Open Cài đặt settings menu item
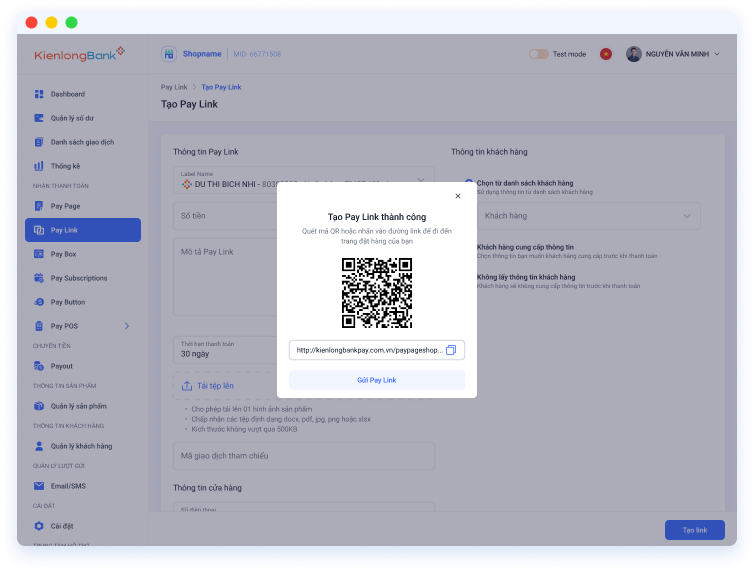This screenshot has width=754, height=573. [83, 526]
